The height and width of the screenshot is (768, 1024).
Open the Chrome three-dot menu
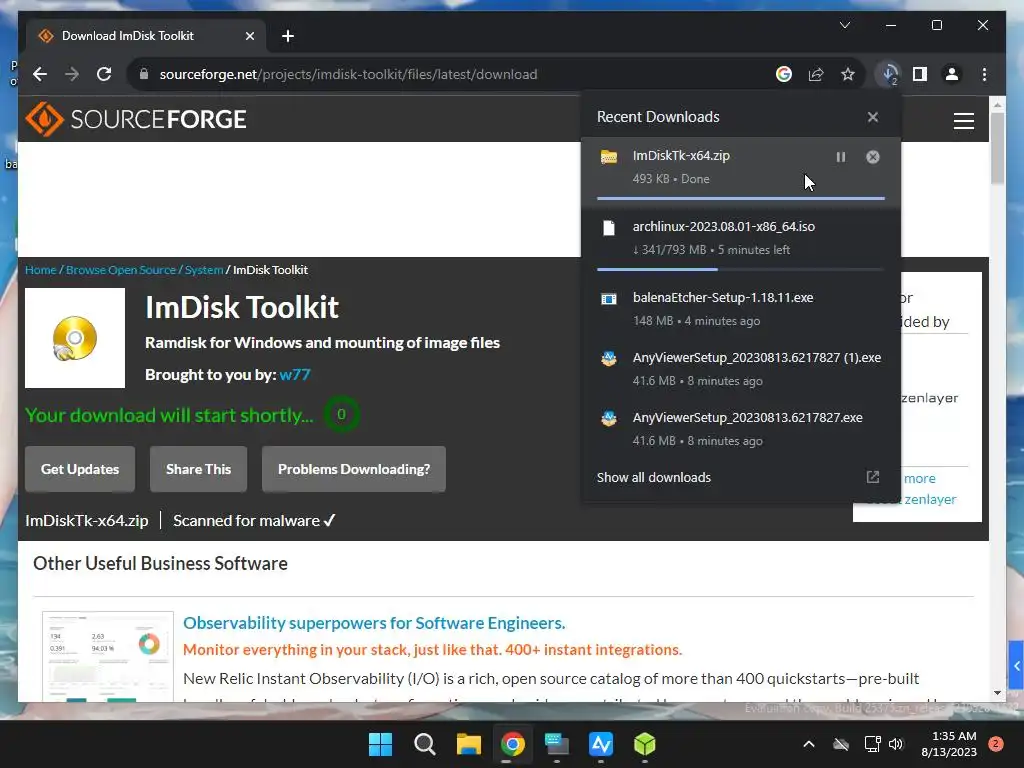tap(984, 74)
